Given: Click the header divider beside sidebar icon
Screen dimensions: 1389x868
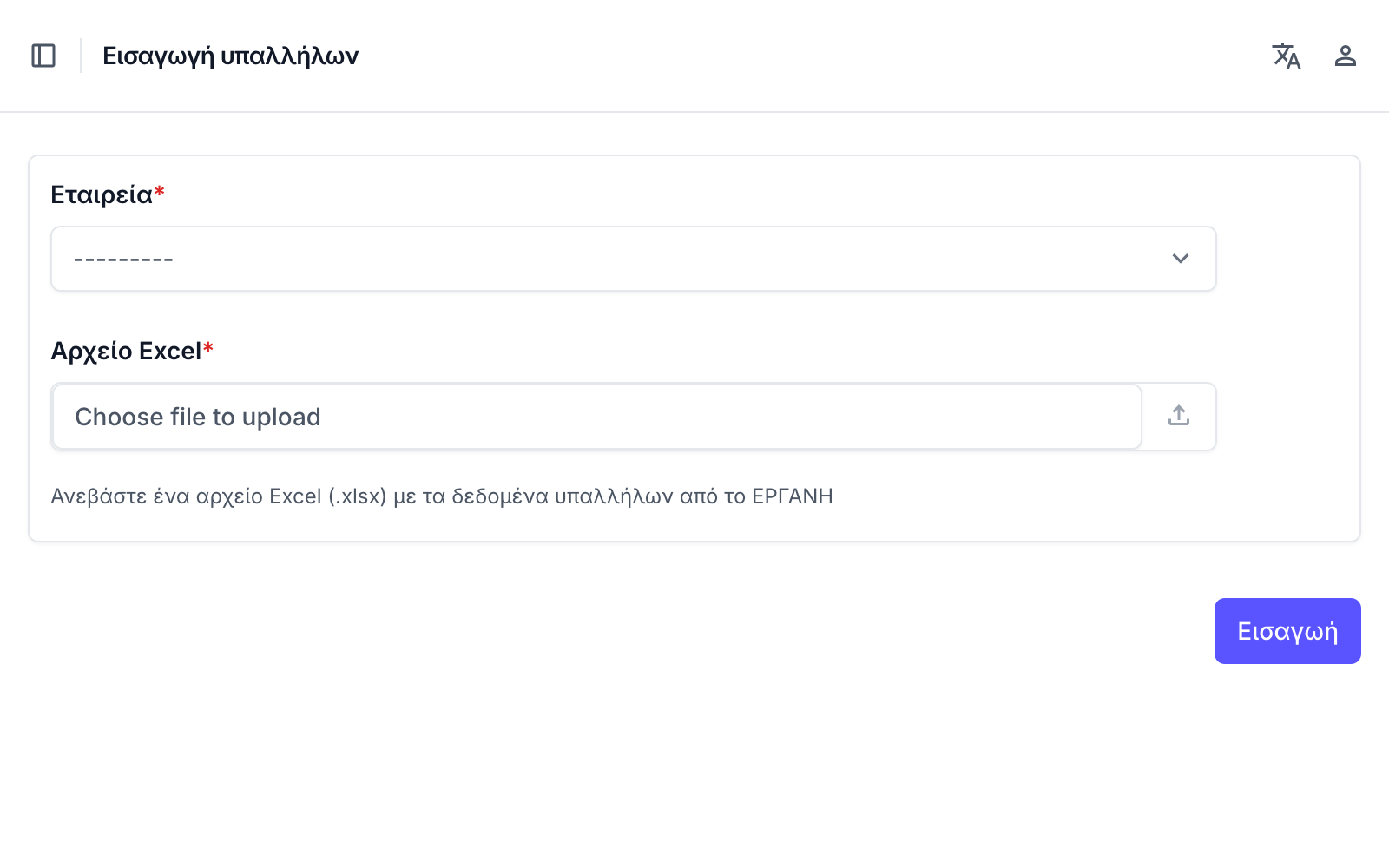Looking at the screenshot, I should 81,56.
